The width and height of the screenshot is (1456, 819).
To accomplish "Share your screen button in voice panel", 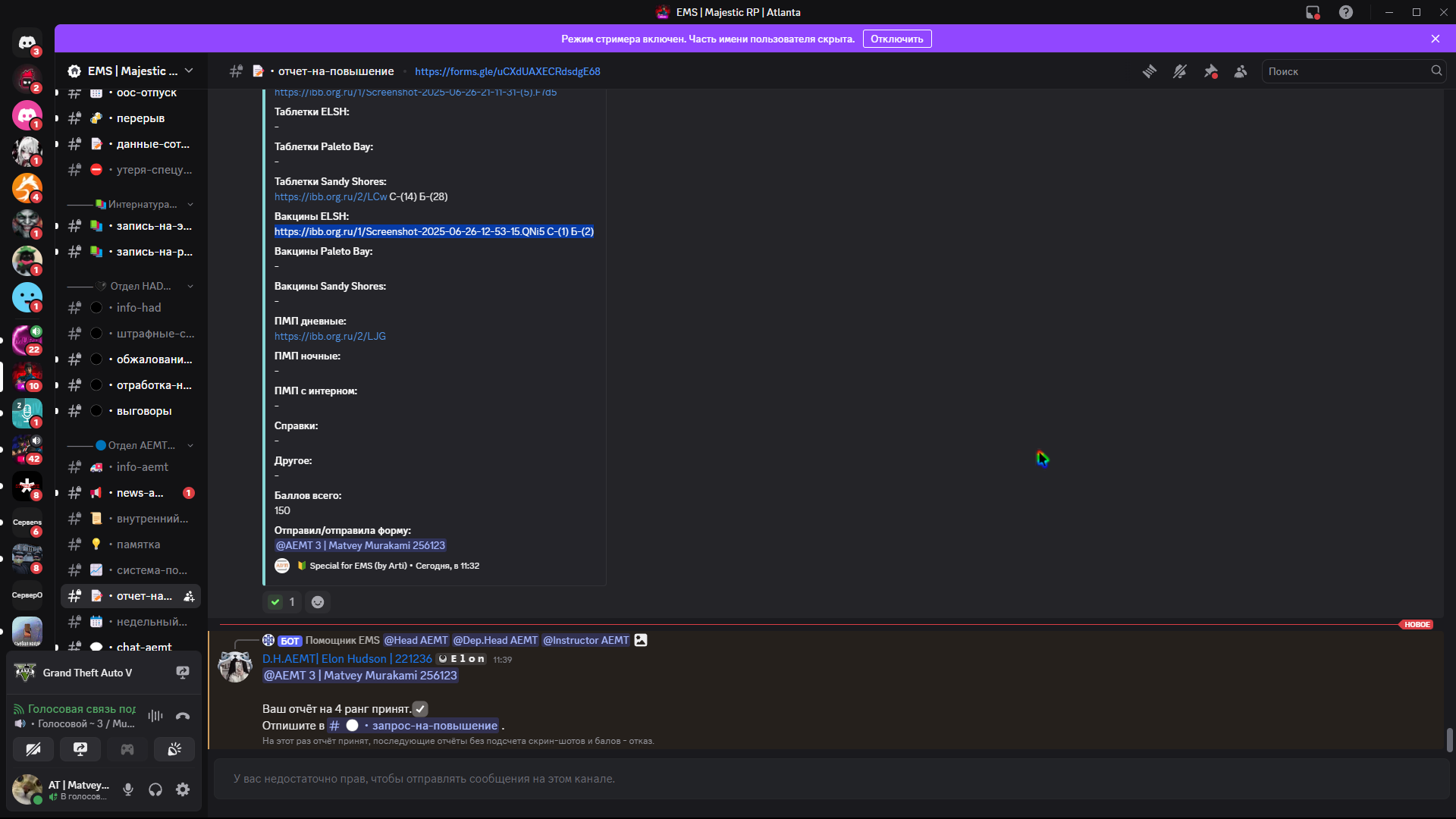I will click(80, 749).
